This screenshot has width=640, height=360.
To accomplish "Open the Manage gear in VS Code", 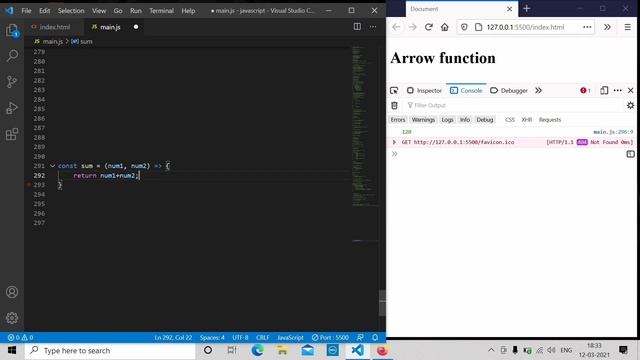I will tap(12, 318).
